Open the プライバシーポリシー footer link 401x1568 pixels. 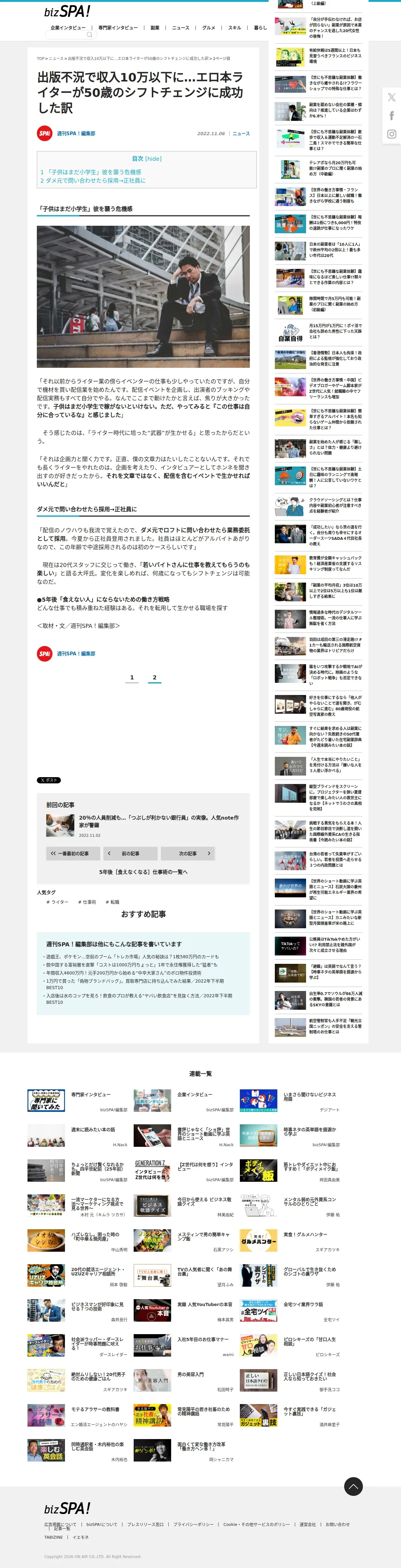[194, 1525]
